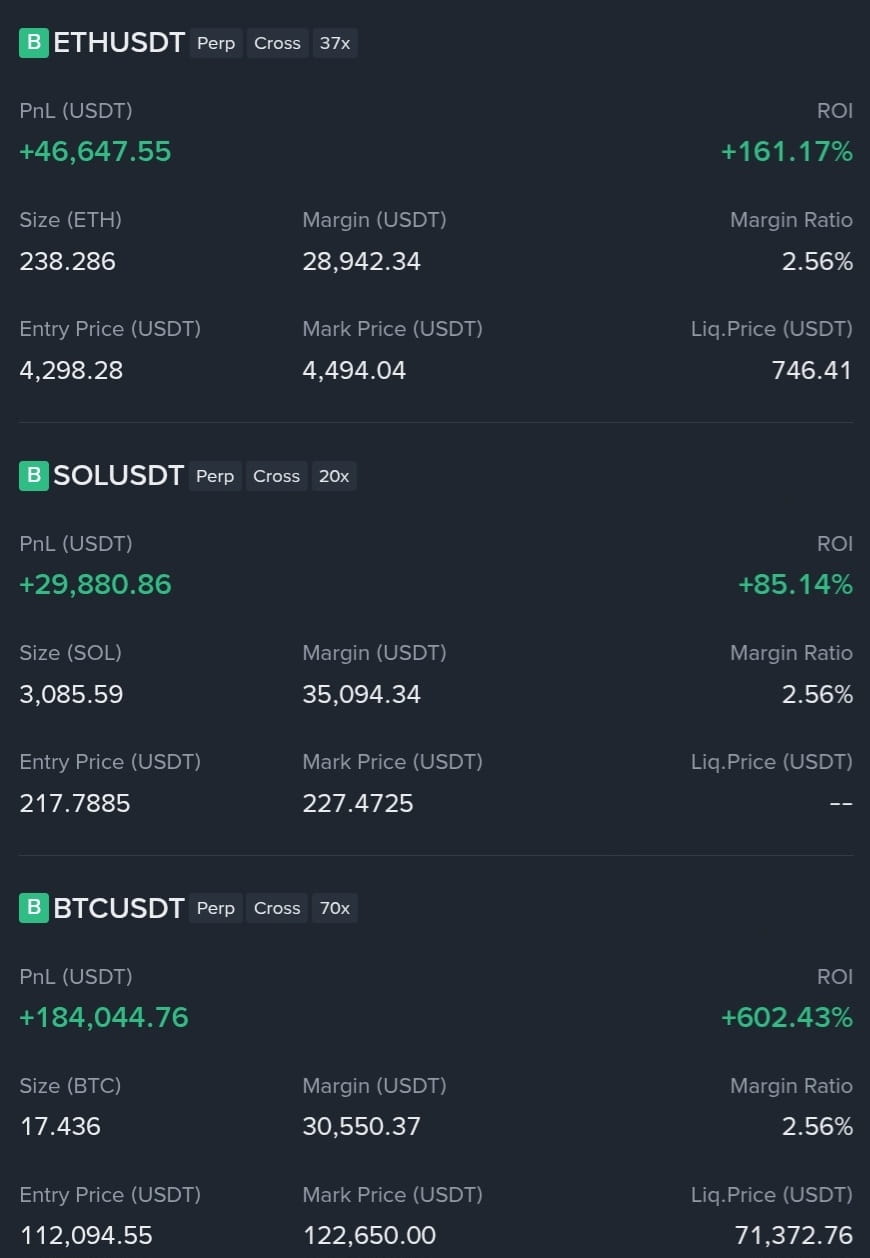Click the BTCUSDT ROI value +602.43%
870x1258 pixels.
pyautogui.click(x=787, y=1017)
